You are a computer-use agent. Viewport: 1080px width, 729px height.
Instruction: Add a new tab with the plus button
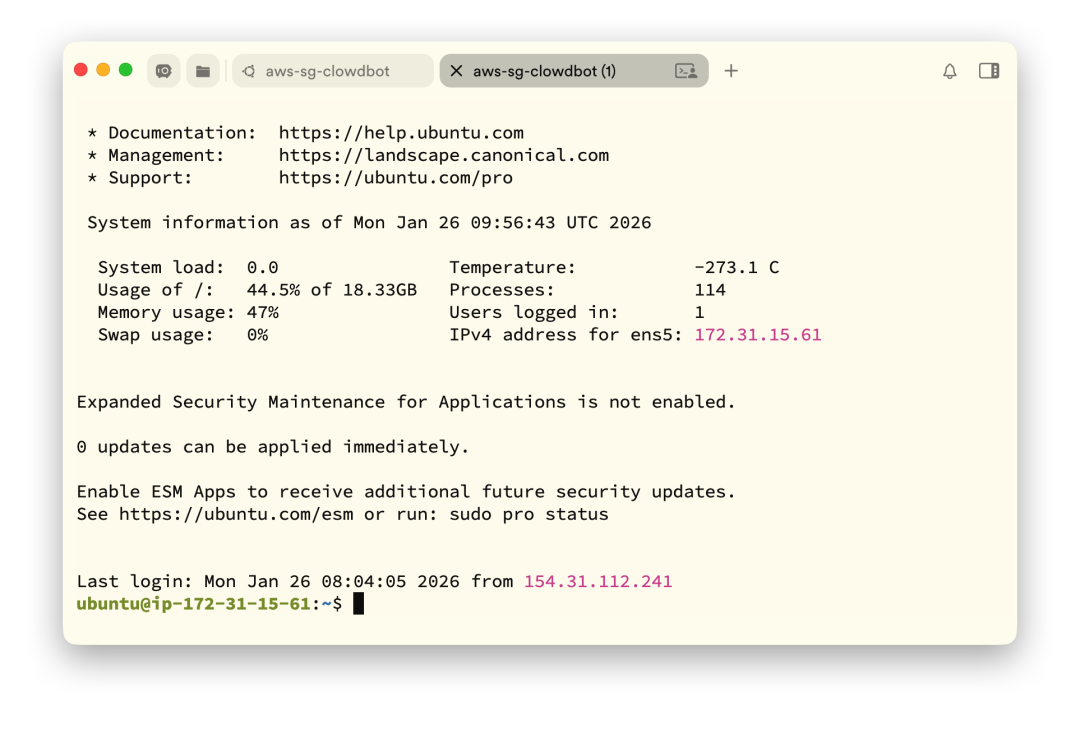pyautogui.click(x=731, y=71)
